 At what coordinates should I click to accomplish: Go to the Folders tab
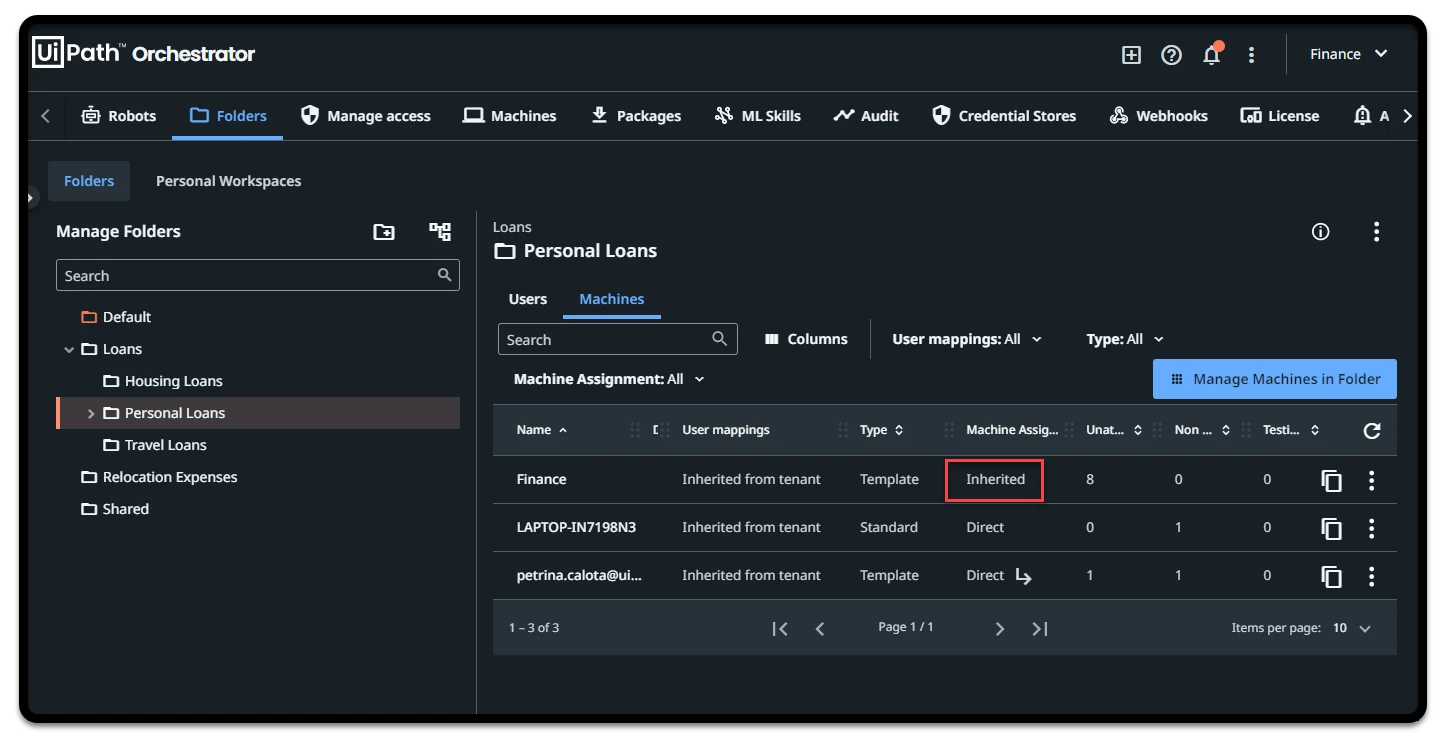[228, 116]
